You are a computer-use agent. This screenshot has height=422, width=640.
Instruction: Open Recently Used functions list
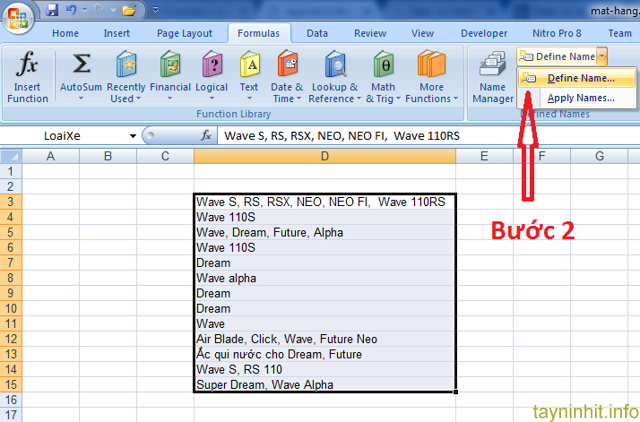click(126, 77)
